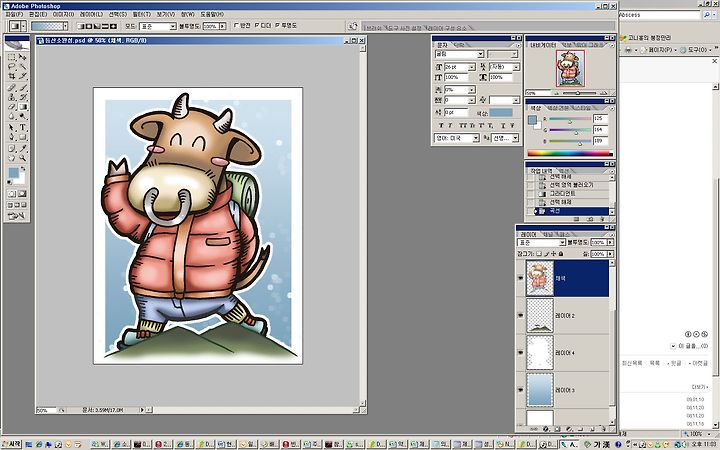Select the Brush tool
Image resolution: width=720 pixels, height=450 pixels.
[x=22, y=88]
